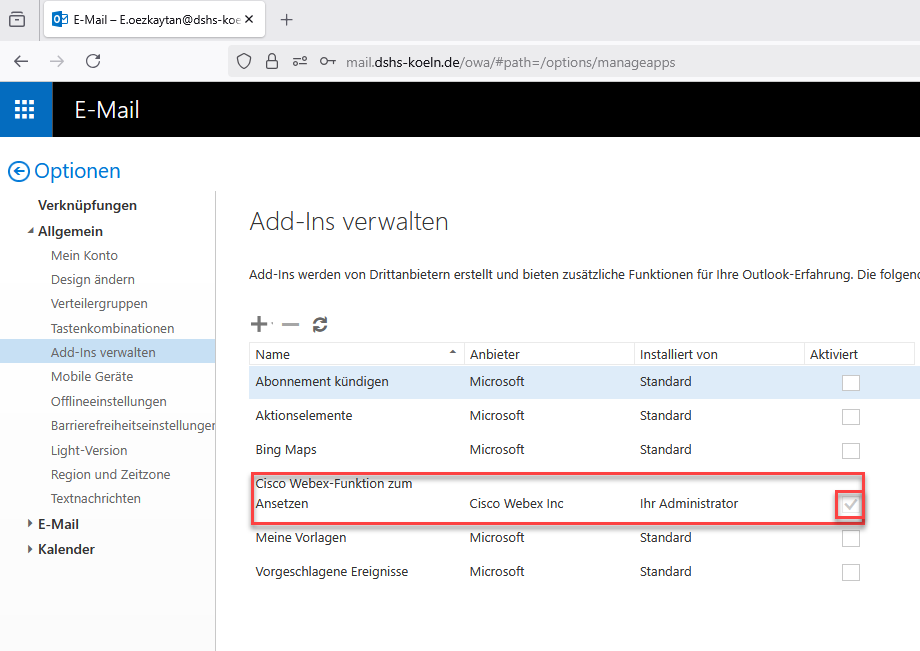
Task: Remove add-in with the minus icon
Action: click(x=290, y=324)
